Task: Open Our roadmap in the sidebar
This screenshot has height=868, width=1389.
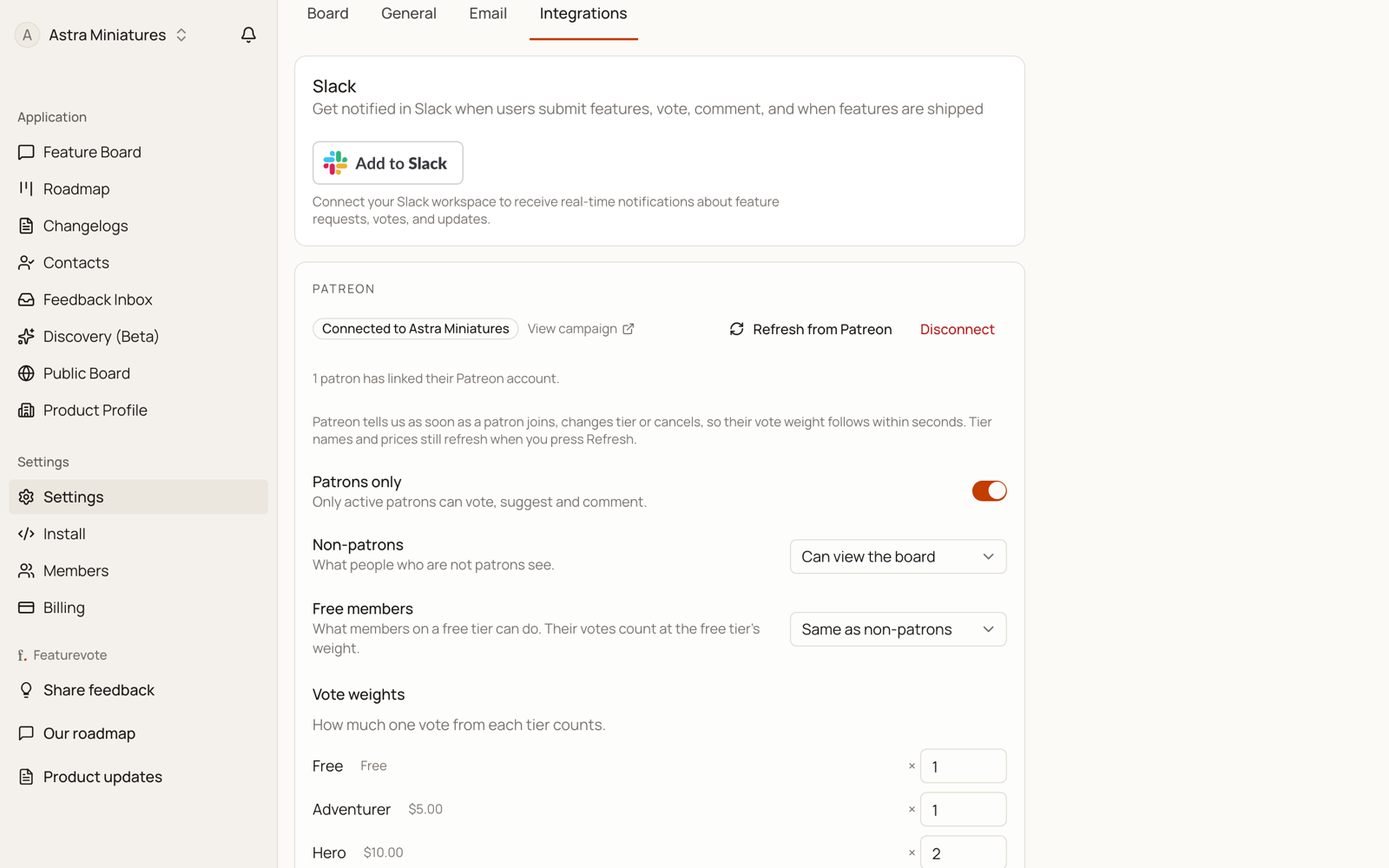Action: pyautogui.click(x=138, y=733)
